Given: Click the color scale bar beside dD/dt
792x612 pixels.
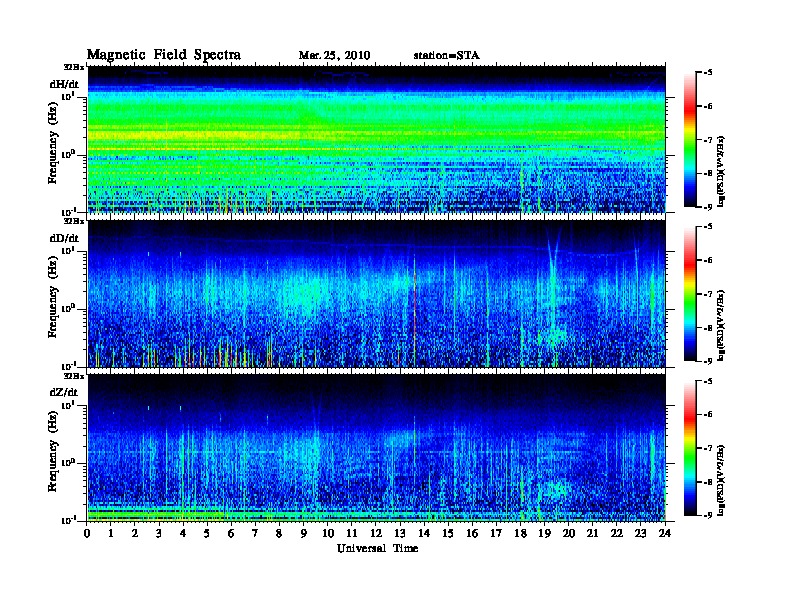Looking at the screenshot, I should (x=690, y=294).
